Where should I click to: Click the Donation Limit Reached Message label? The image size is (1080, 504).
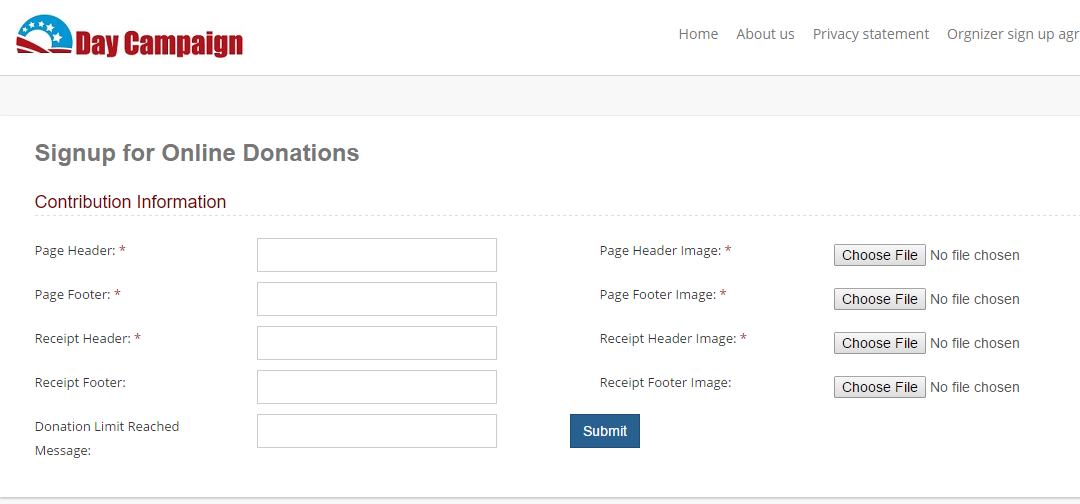[x=107, y=439]
